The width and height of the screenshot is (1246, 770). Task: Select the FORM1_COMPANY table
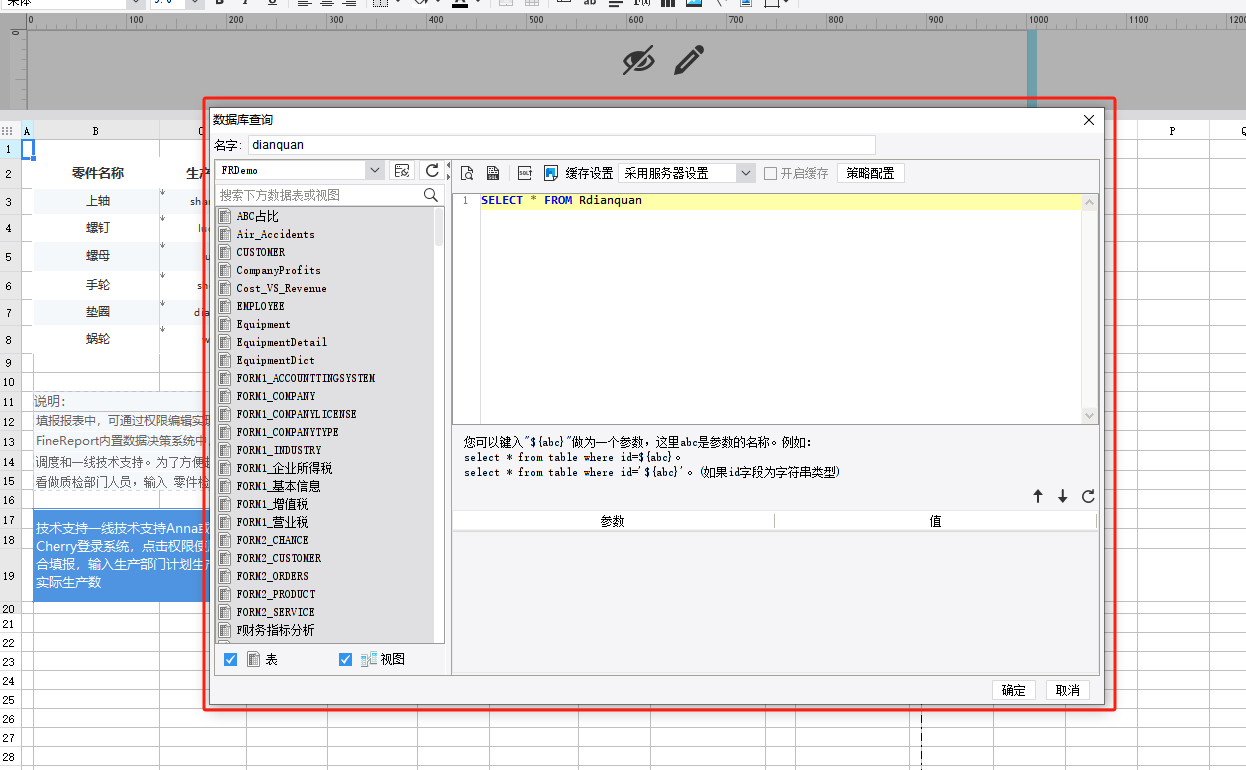pos(276,396)
